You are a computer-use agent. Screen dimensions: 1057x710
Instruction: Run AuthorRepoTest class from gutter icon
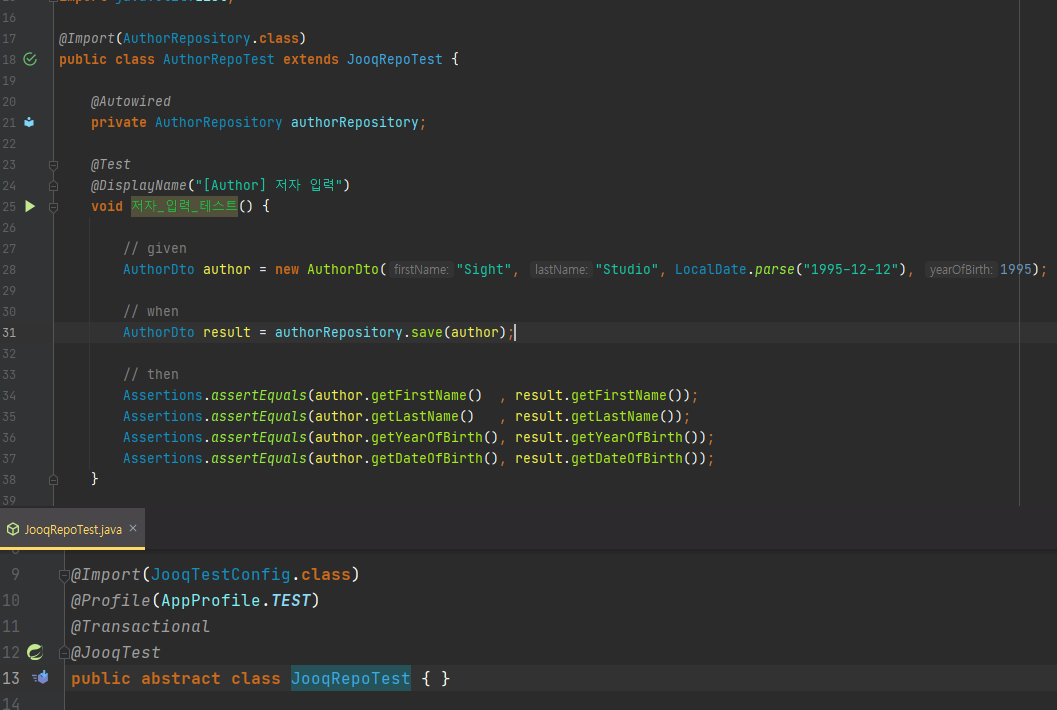[x=29, y=59]
